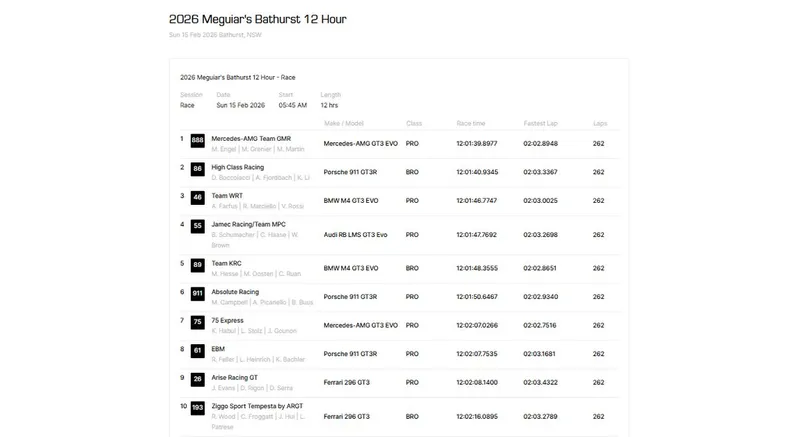
Task: Click the Arise Racing GT team name
Action: pyautogui.click(x=234, y=378)
